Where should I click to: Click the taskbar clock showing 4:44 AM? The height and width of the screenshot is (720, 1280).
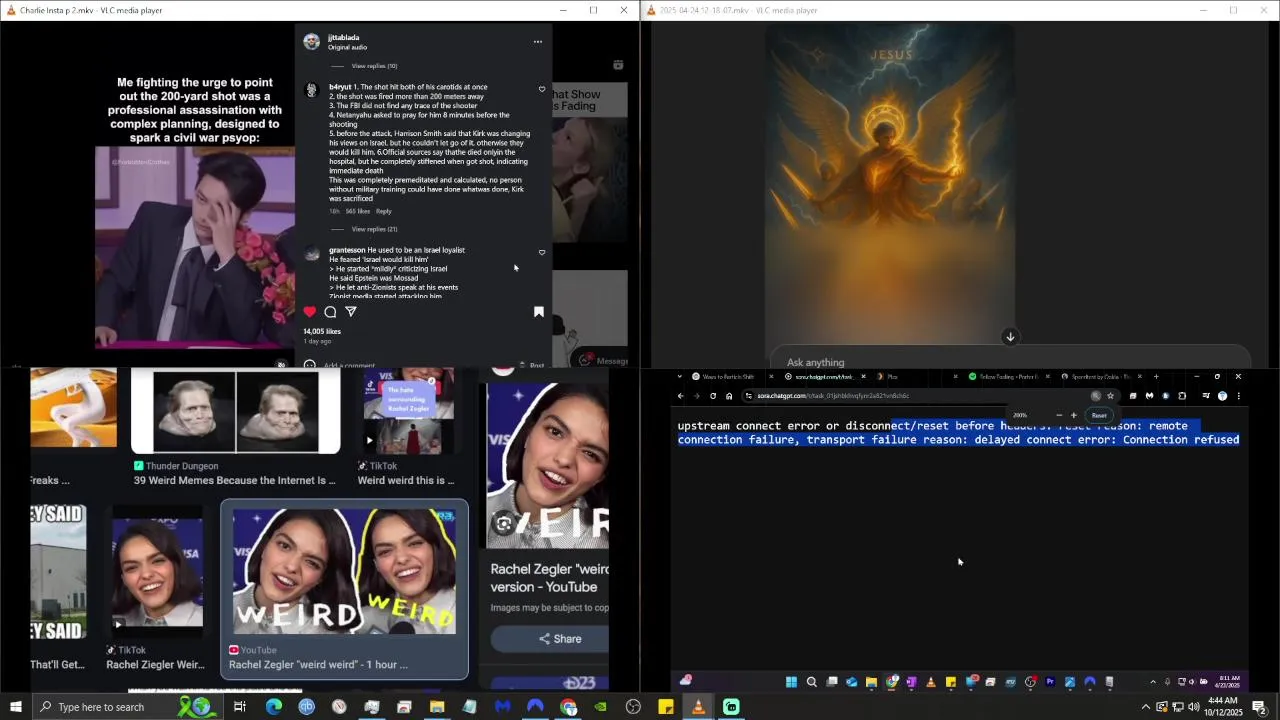(1222, 707)
